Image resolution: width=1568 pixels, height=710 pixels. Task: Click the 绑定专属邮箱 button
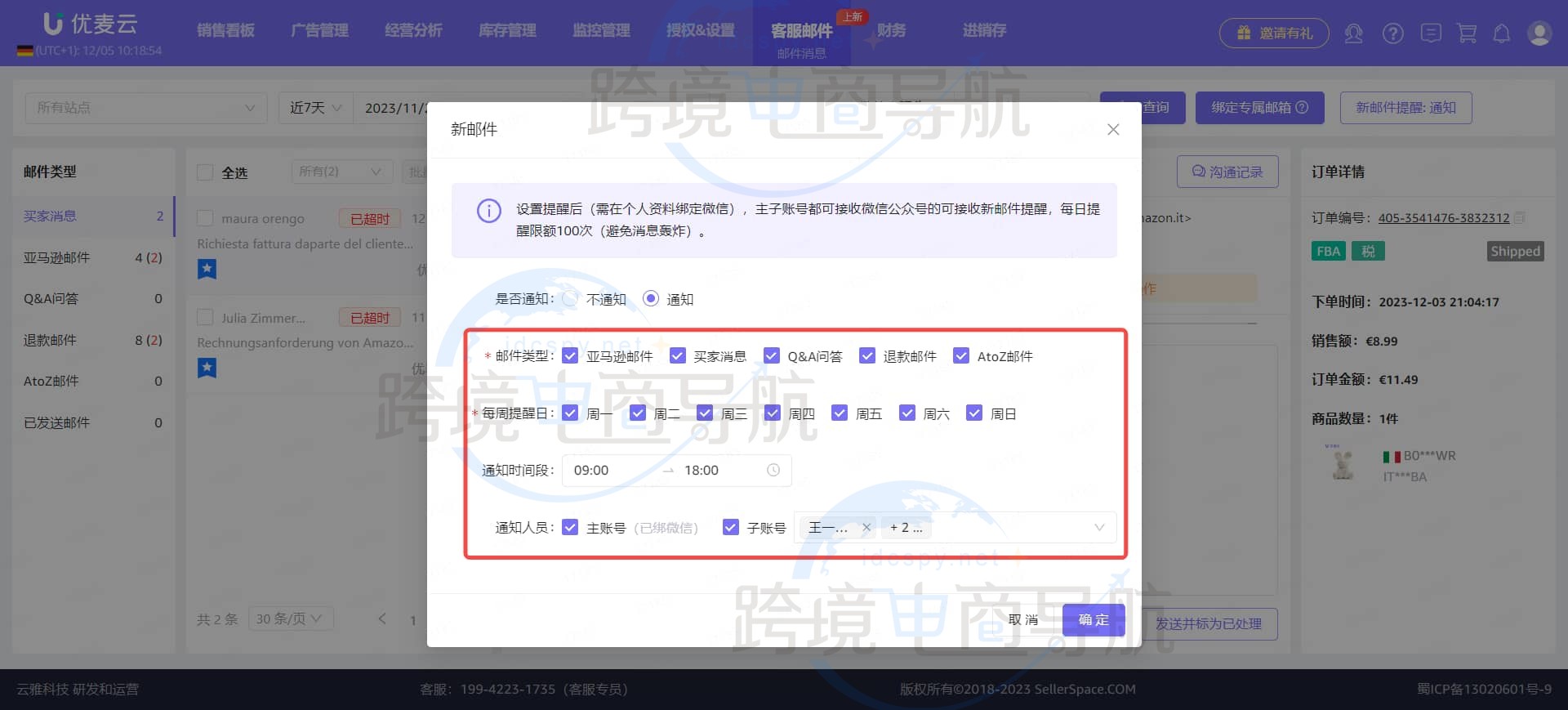[1259, 108]
